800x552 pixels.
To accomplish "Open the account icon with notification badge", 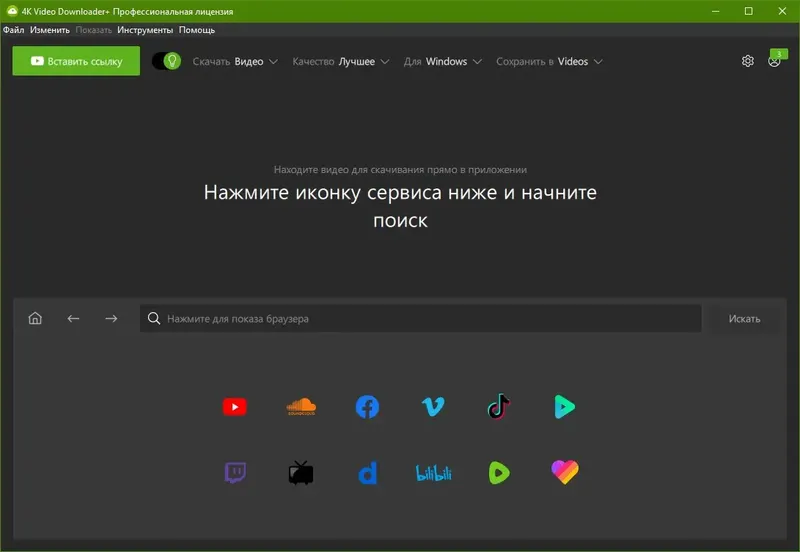I will tap(775, 60).
